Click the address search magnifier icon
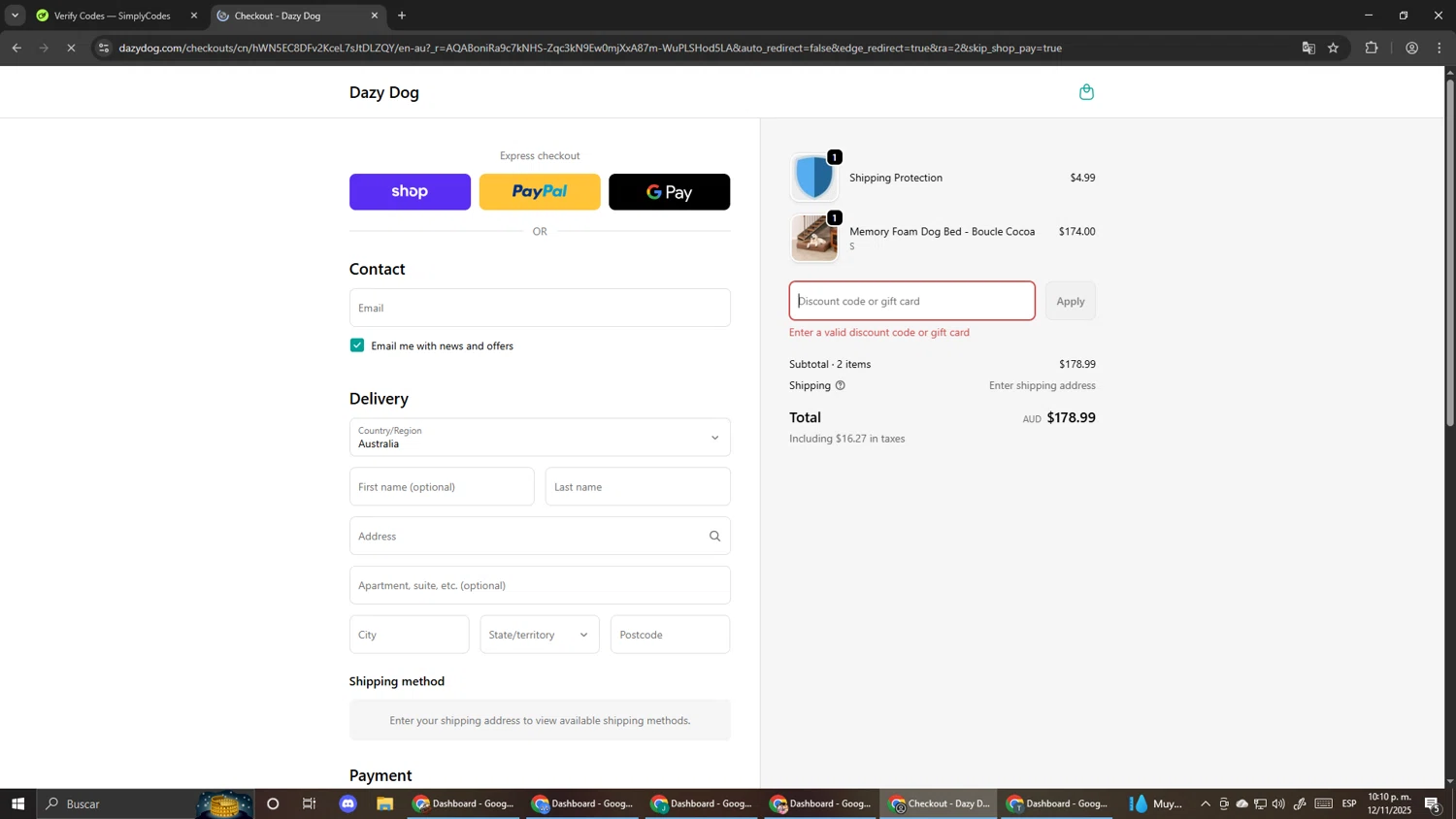This screenshot has height=819, width=1456. click(714, 536)
